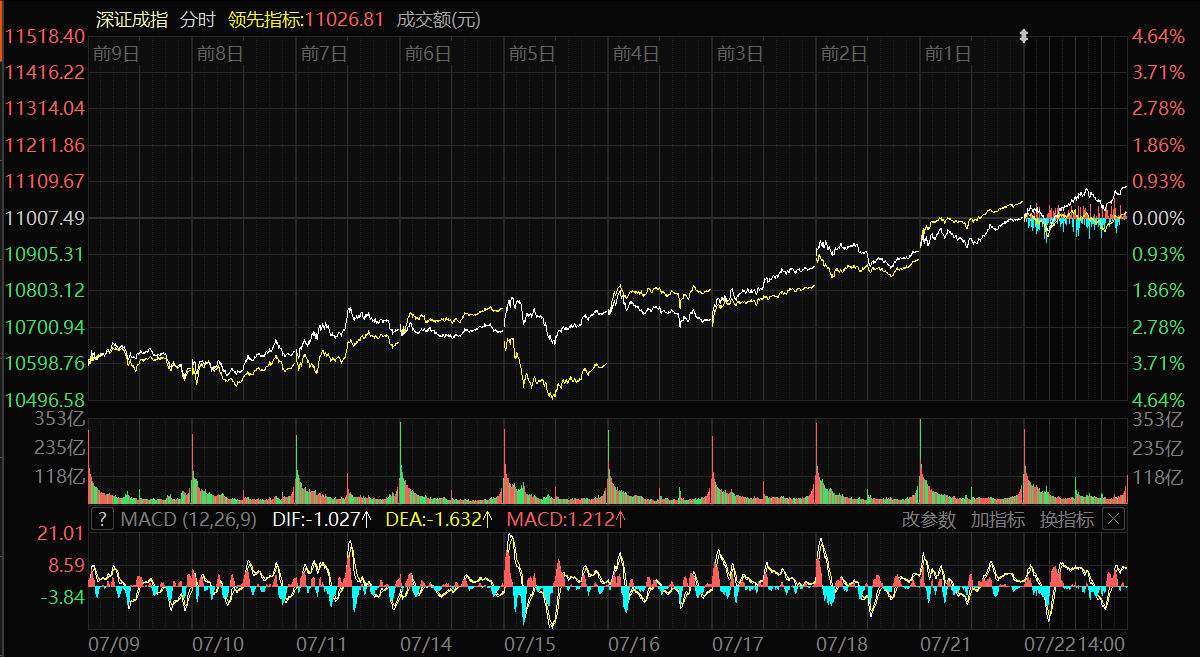This screenshot has height=657, width=1200.
Task: Click the DIF value up-arrow indicator
Action: [367, 519]
